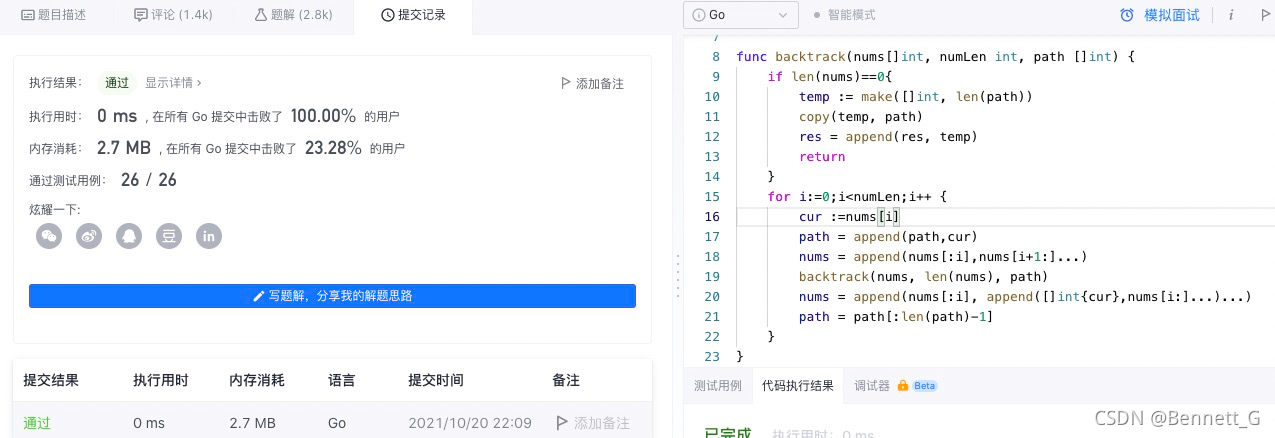This screenshot has width=1275, height=438.
Task: Share result to WeChat icon
Action: [49, 236]
